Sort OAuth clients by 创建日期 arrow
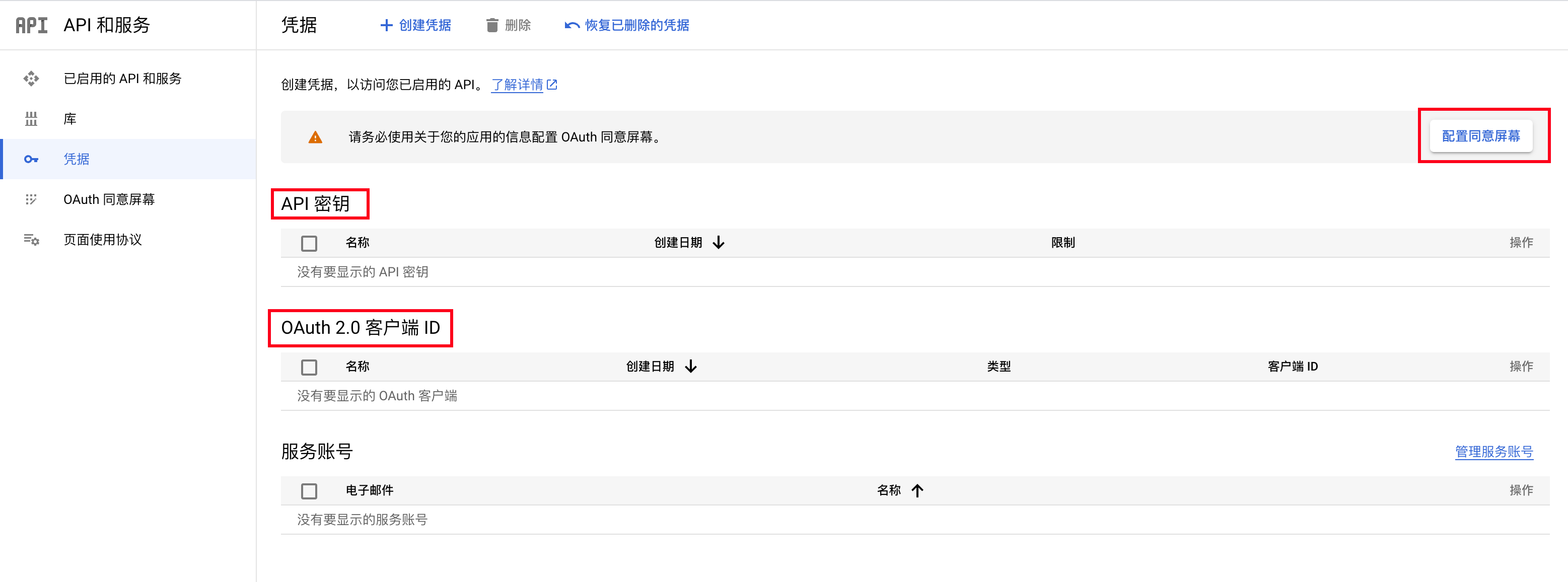This screenshot has height=582, width=1568. pos(691,367)
